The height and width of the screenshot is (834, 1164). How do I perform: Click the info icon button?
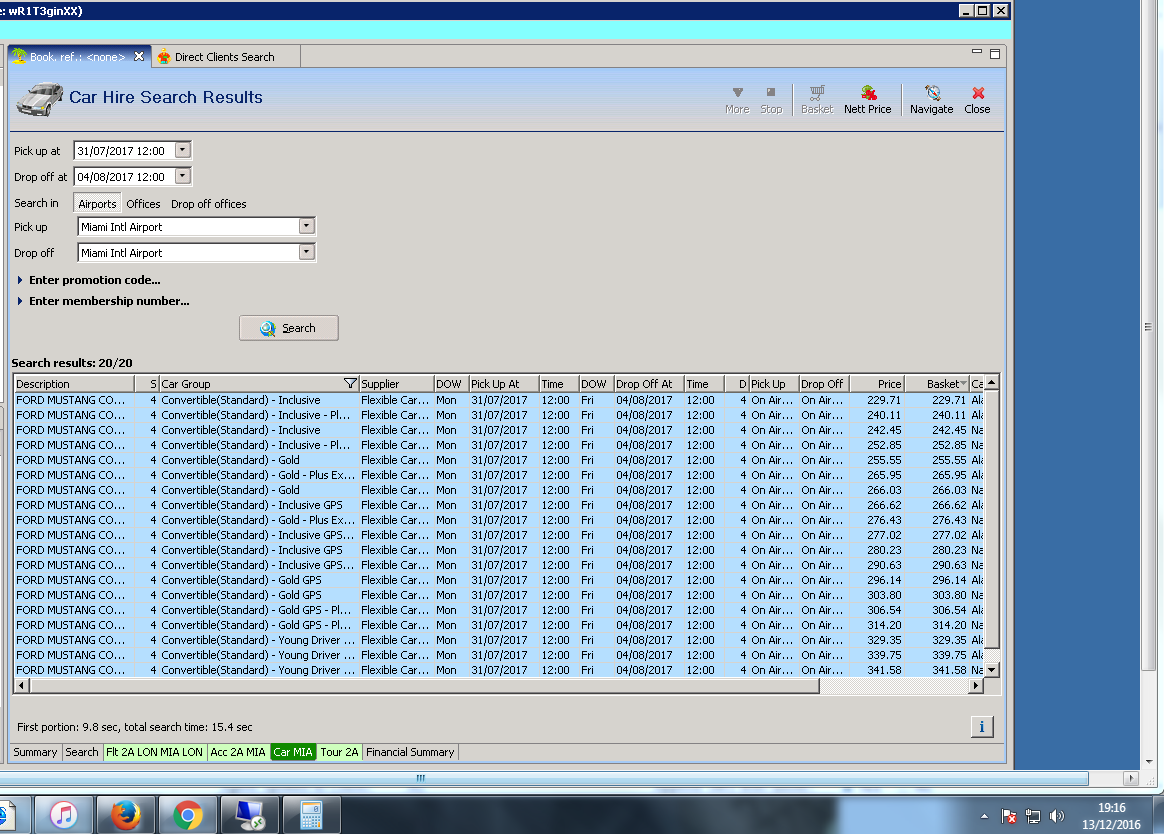coord(981,727)
